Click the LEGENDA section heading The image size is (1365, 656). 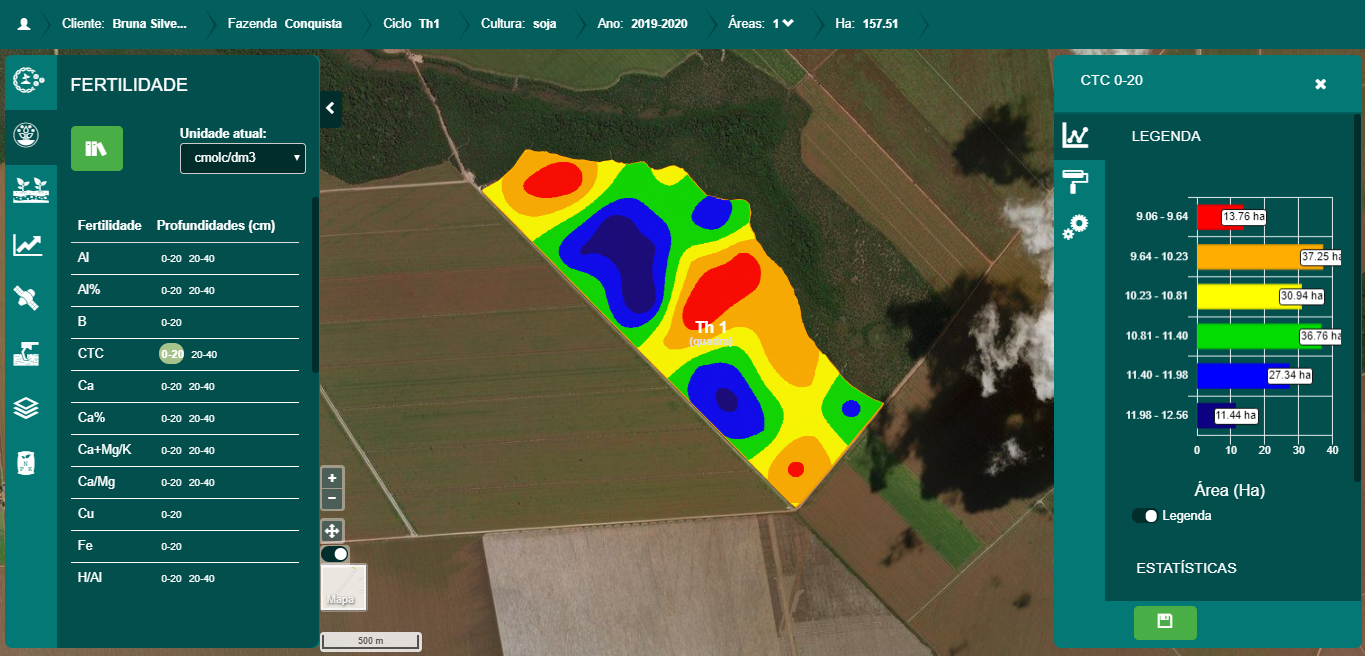1166,136
